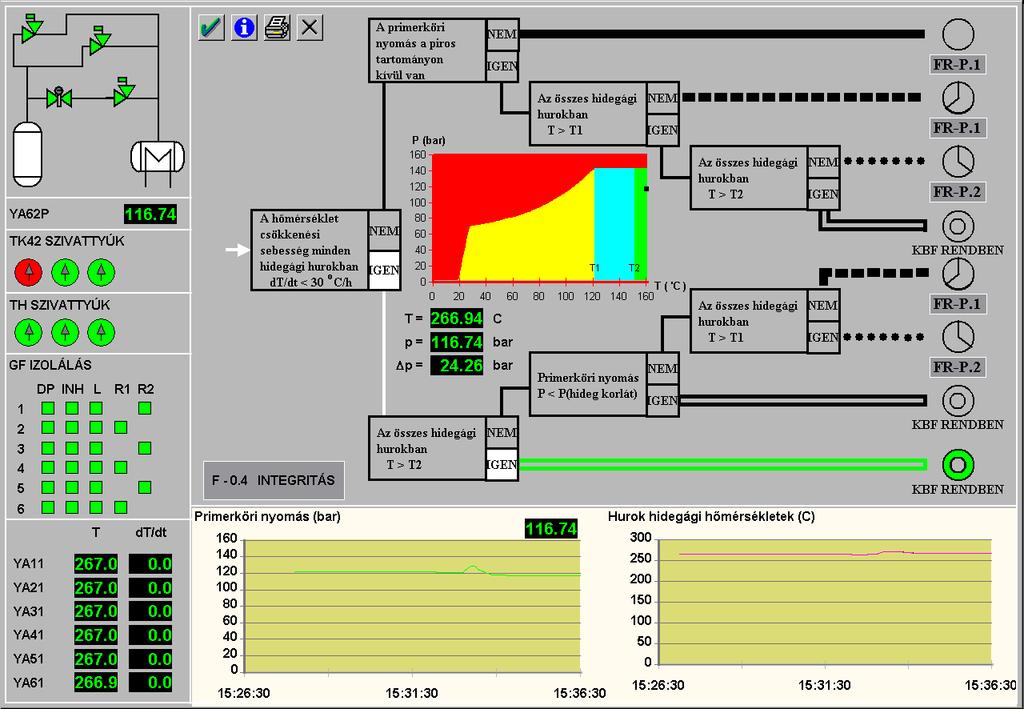The width and height of the screenshot is (1024, 709).
Task: Click the F-0.4 INTEGRITÁS button
Action: point(274,480)
